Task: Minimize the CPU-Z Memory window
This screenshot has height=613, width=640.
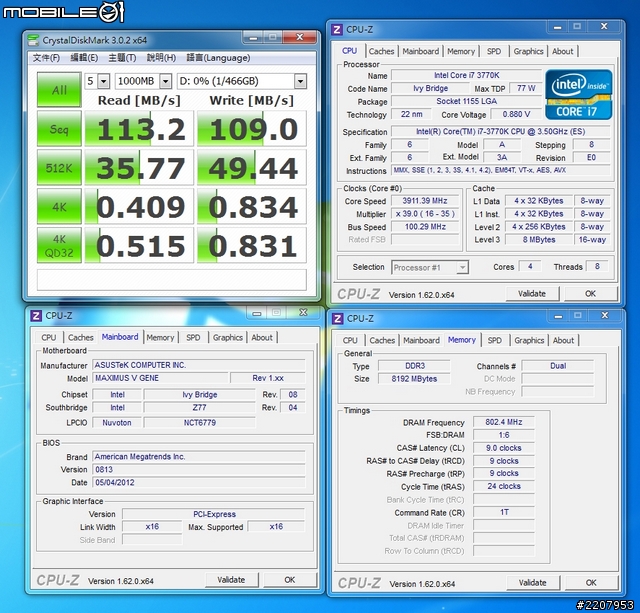Action: [558, 316]
